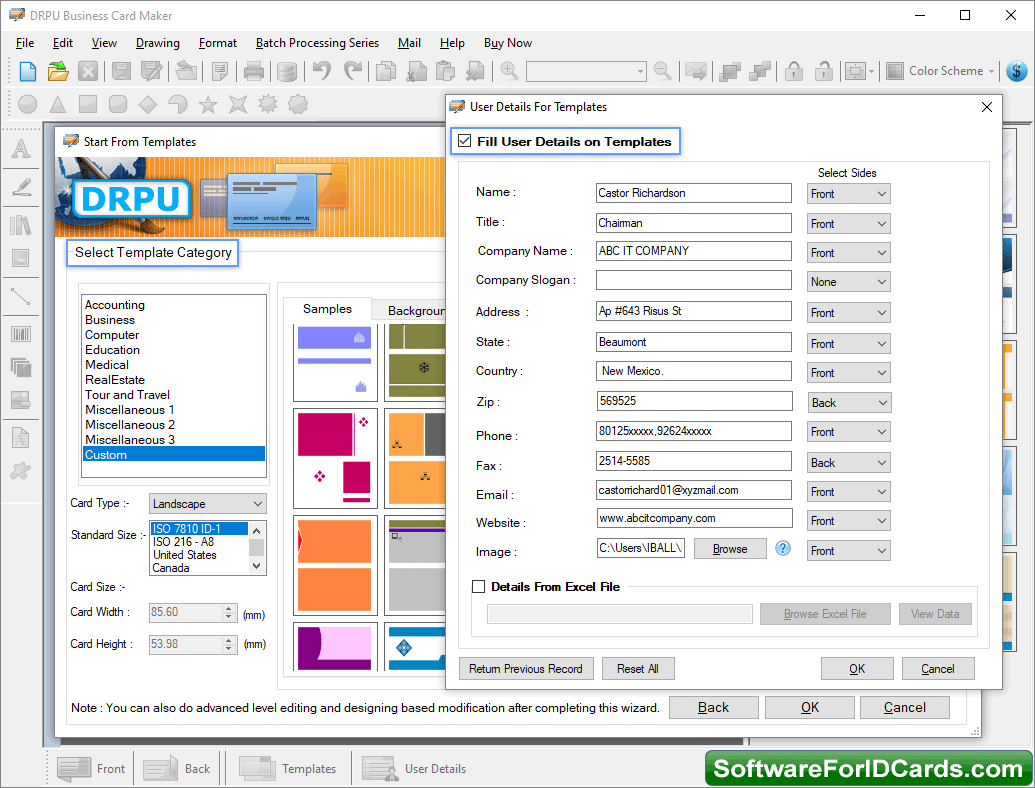Image resolution: width=1035 pixels, height=788 pixels.
Task: Click the New document toolbar icon
Action: (28, 71)
